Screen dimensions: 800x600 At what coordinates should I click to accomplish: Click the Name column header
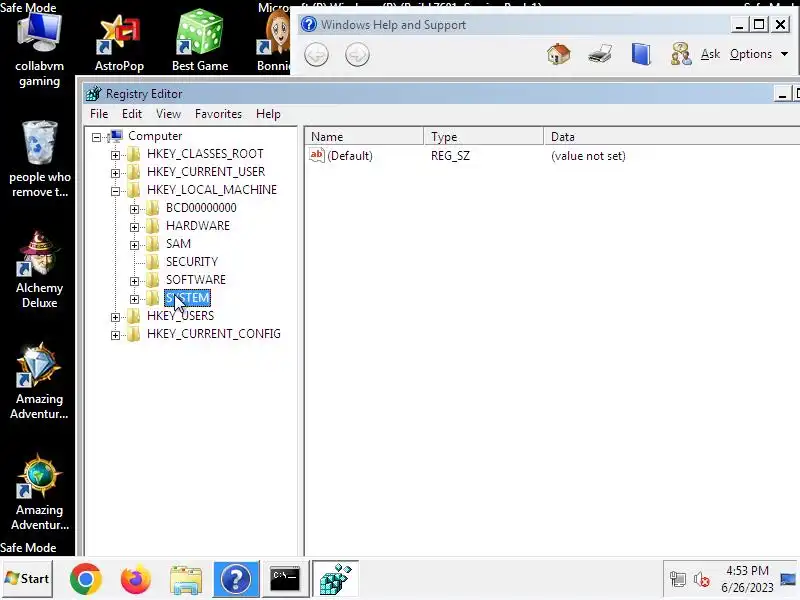pyautogui.click(x=364, y=137)
